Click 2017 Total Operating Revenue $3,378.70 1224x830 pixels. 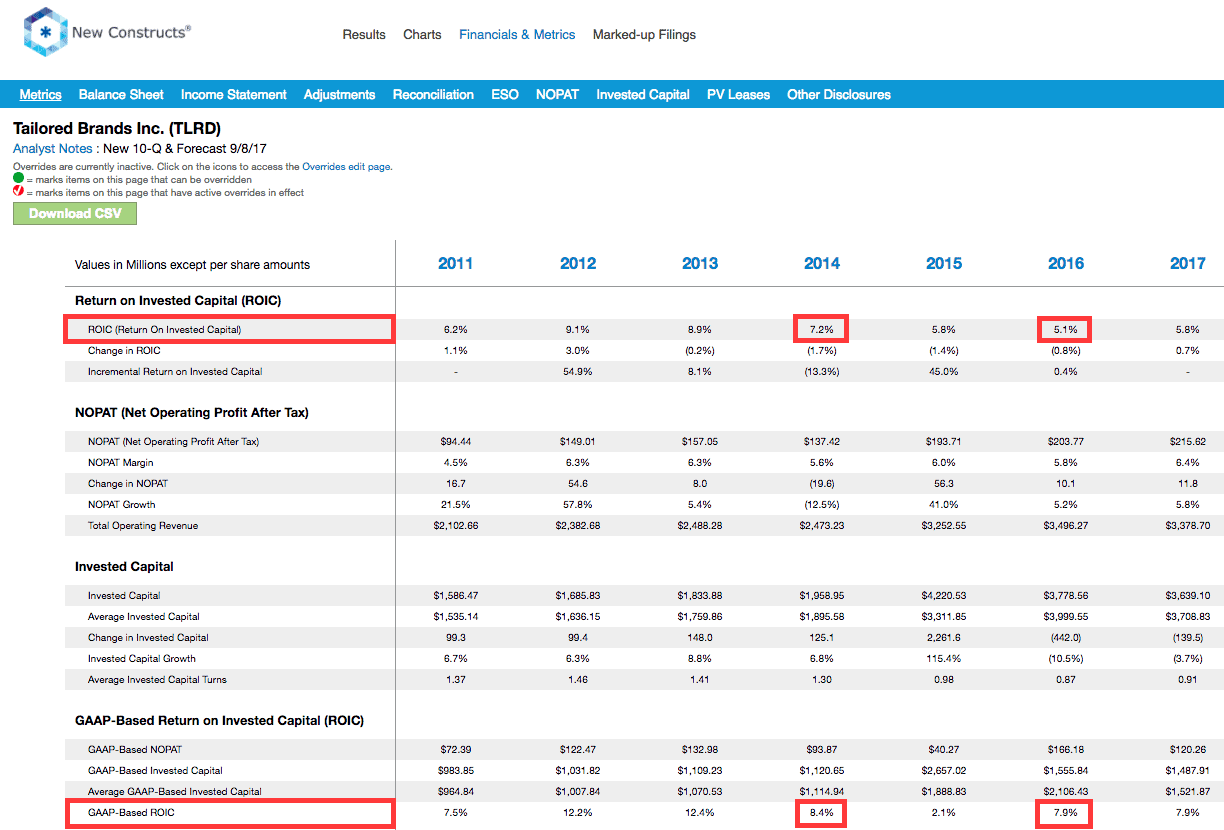1188,525
